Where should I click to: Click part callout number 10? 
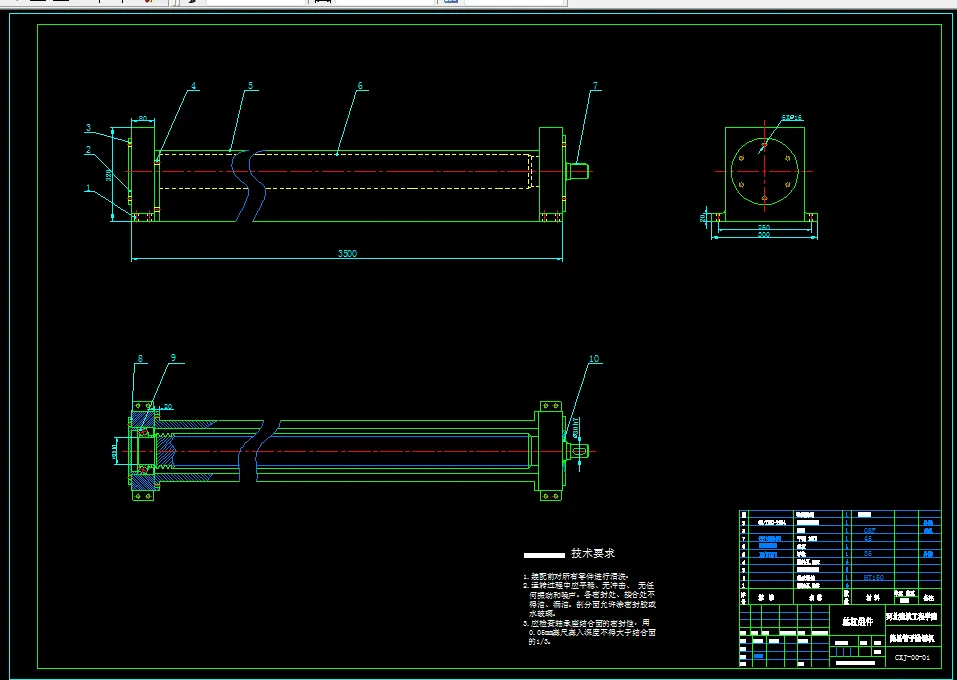[x=594, y=359]
